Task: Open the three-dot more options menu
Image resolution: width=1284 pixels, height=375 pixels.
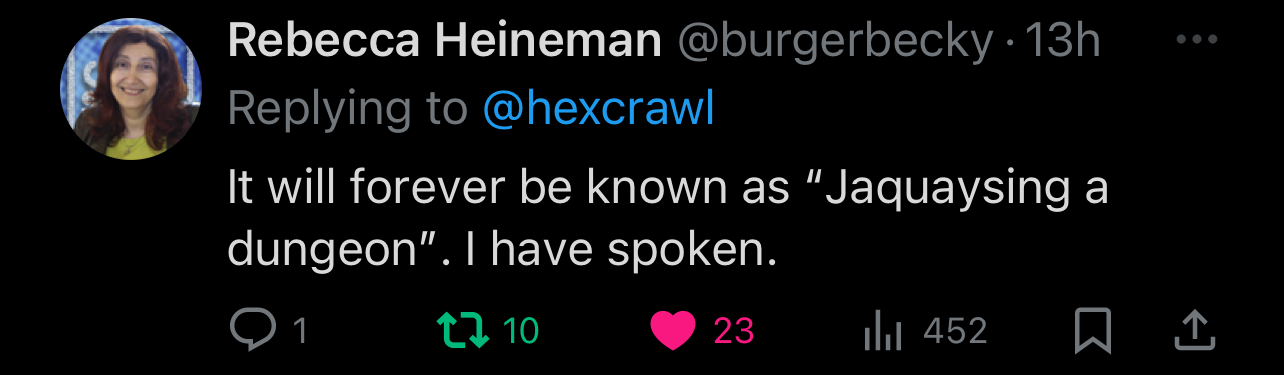Action: (1195, 41)
